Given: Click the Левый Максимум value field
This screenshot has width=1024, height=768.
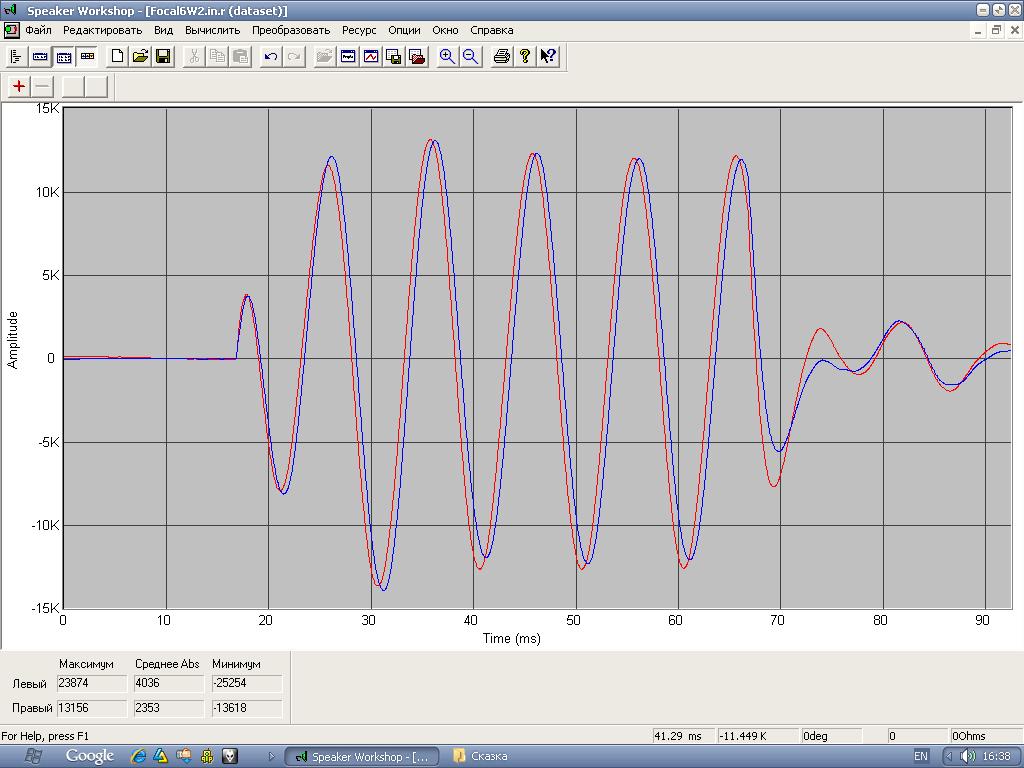Looking at the screenshot, I should click(91, 684).
